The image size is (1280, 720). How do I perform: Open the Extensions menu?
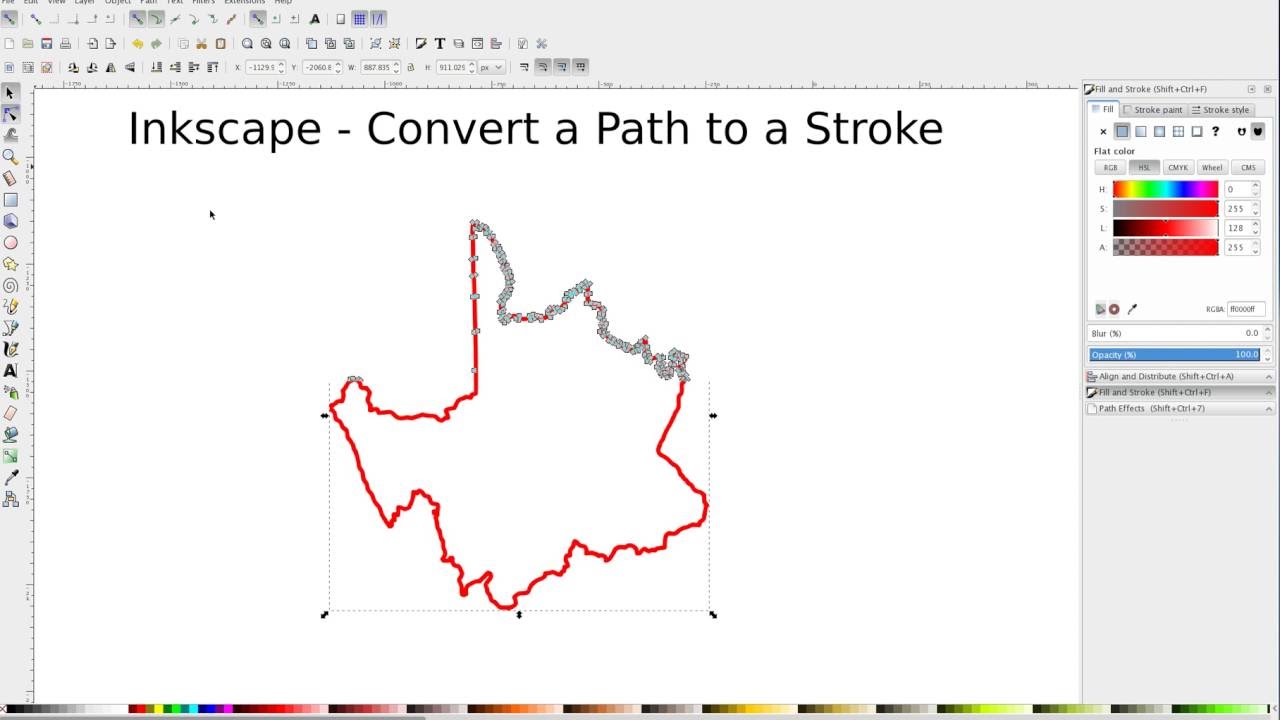[245, 2]
